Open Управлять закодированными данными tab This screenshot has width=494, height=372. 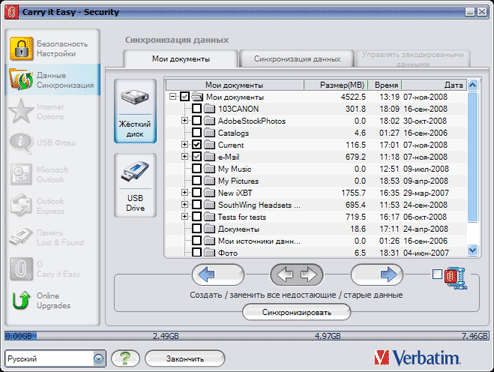coord(413,59)
